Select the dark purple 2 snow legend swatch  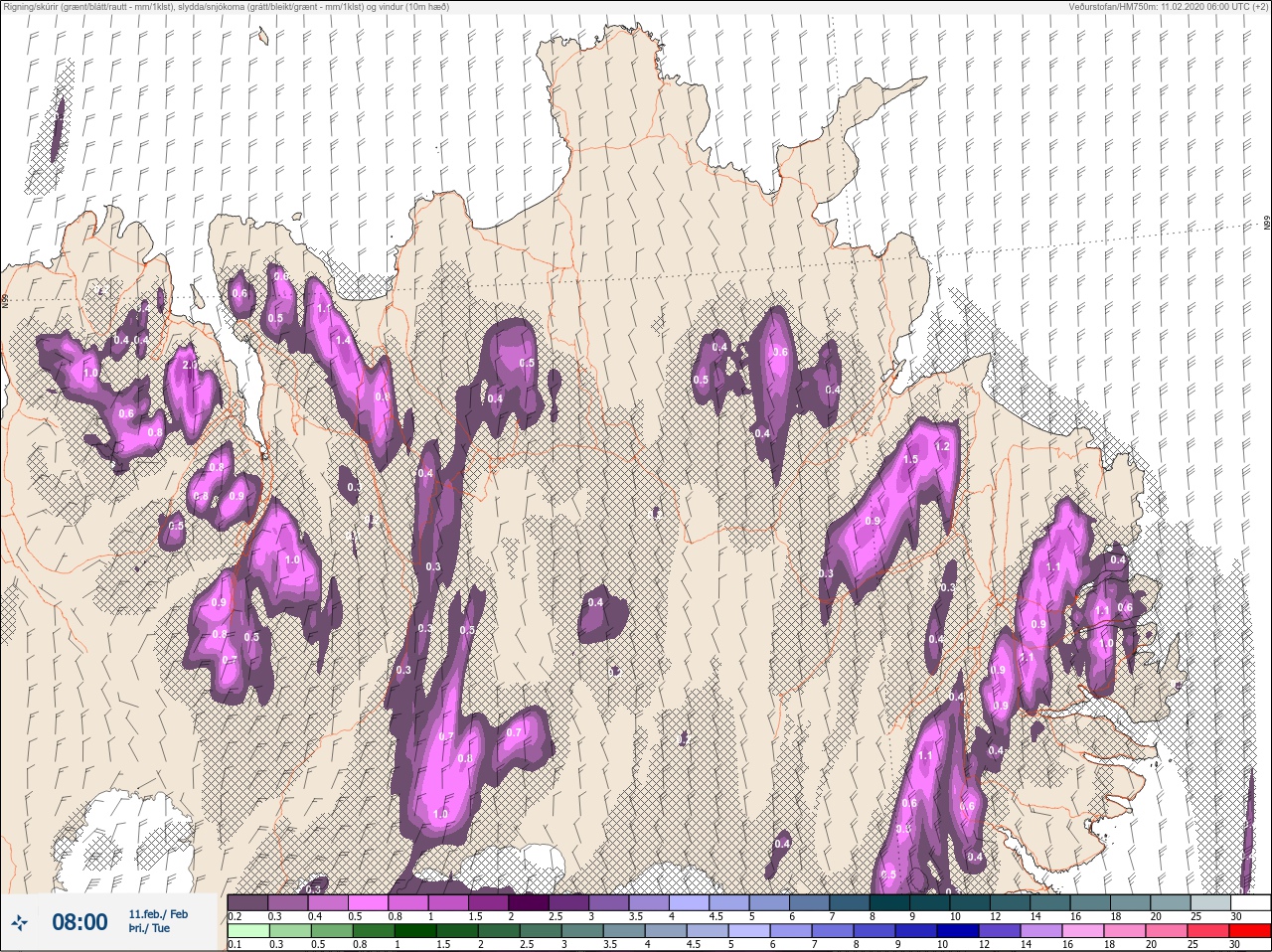[x=530, y=902]
